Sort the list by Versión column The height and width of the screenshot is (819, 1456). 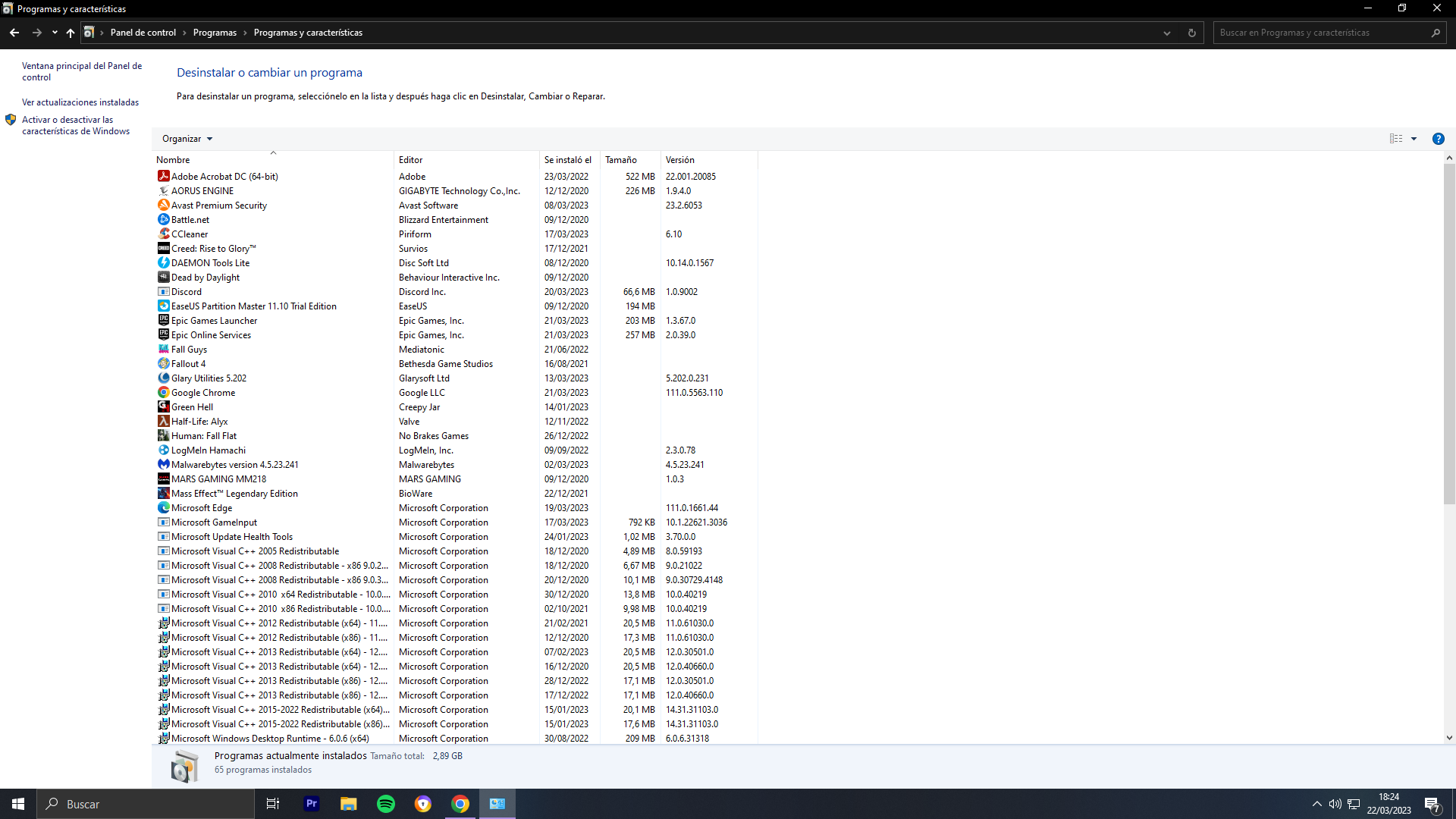click(x=709, y=160)
